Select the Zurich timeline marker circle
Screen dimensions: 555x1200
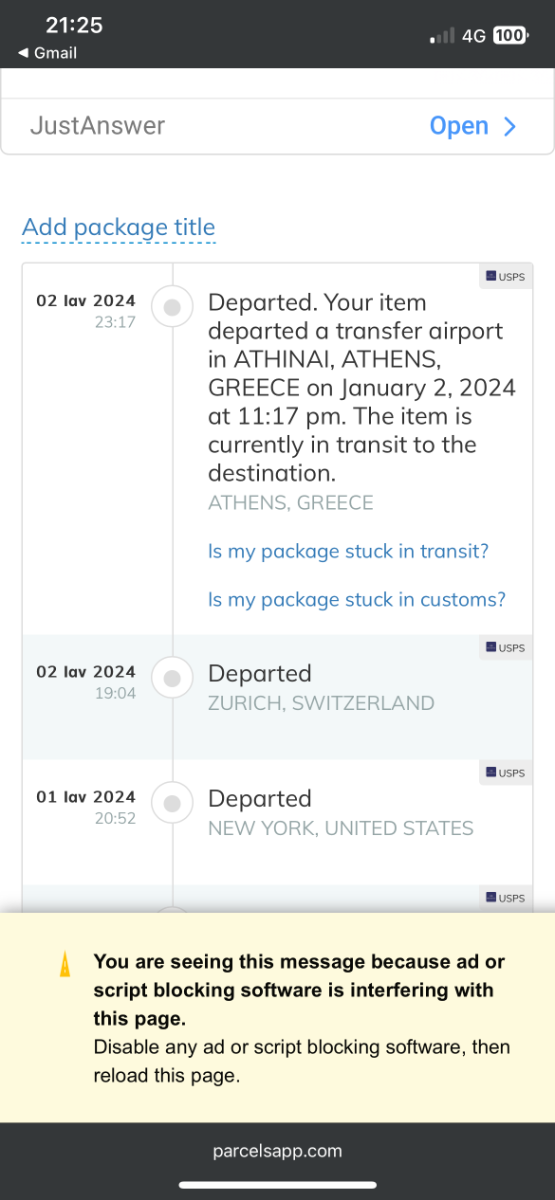coord(172,679)
